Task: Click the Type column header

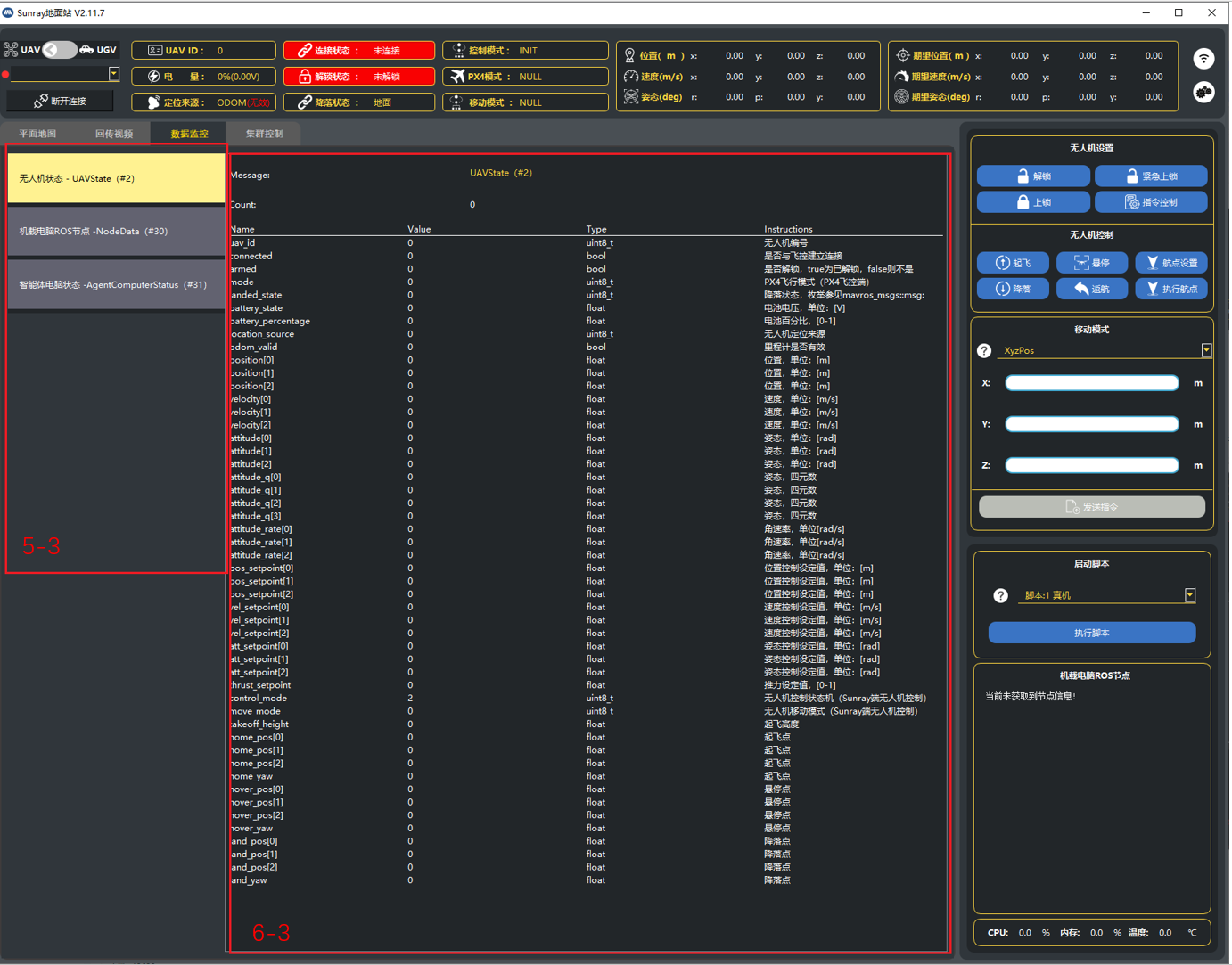Action: coord(596,229)
